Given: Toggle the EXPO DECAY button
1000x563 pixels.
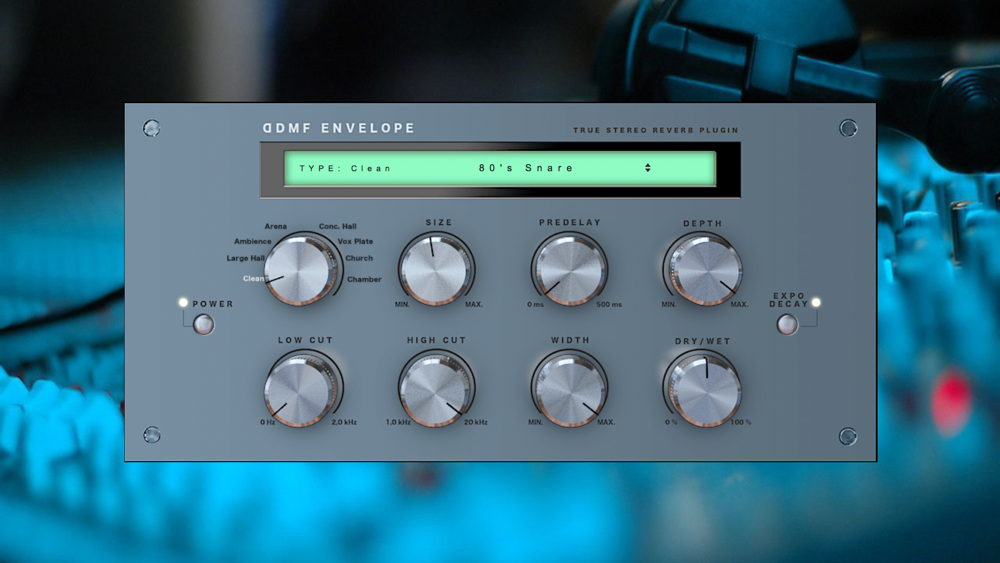Looking at the screenshot, I should pyautogui.click(x=787, y=324).
